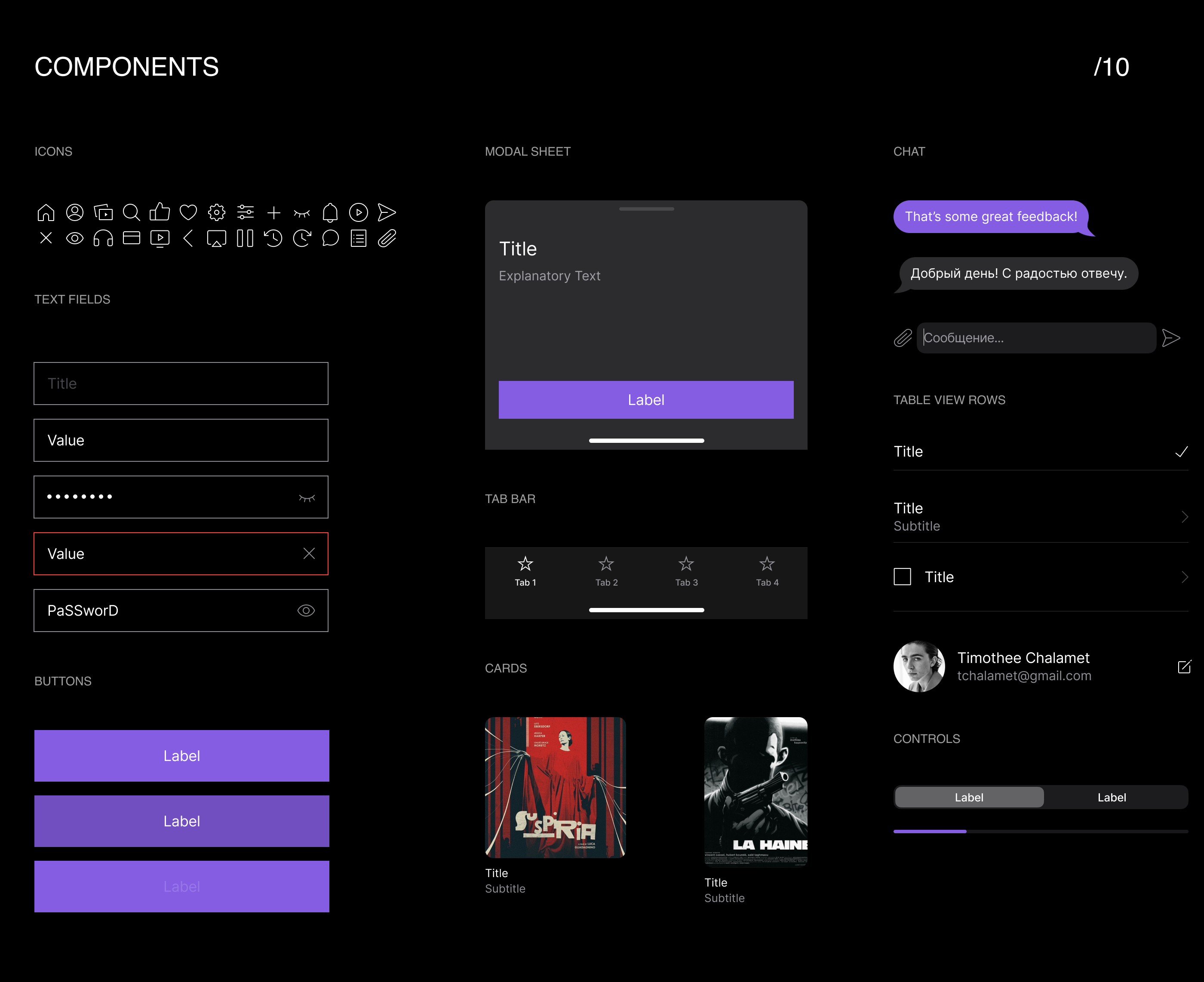Screen dimensions: 1204x982
Task: Send chat message with arrow icon
Action: point(1170,338)
